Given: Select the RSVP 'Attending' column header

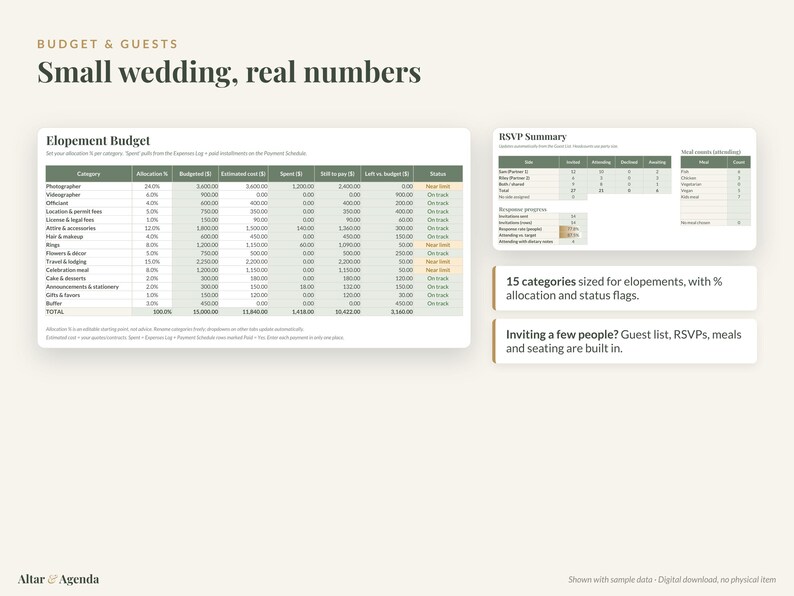Looking at the screenshot, I should point(601,162).
